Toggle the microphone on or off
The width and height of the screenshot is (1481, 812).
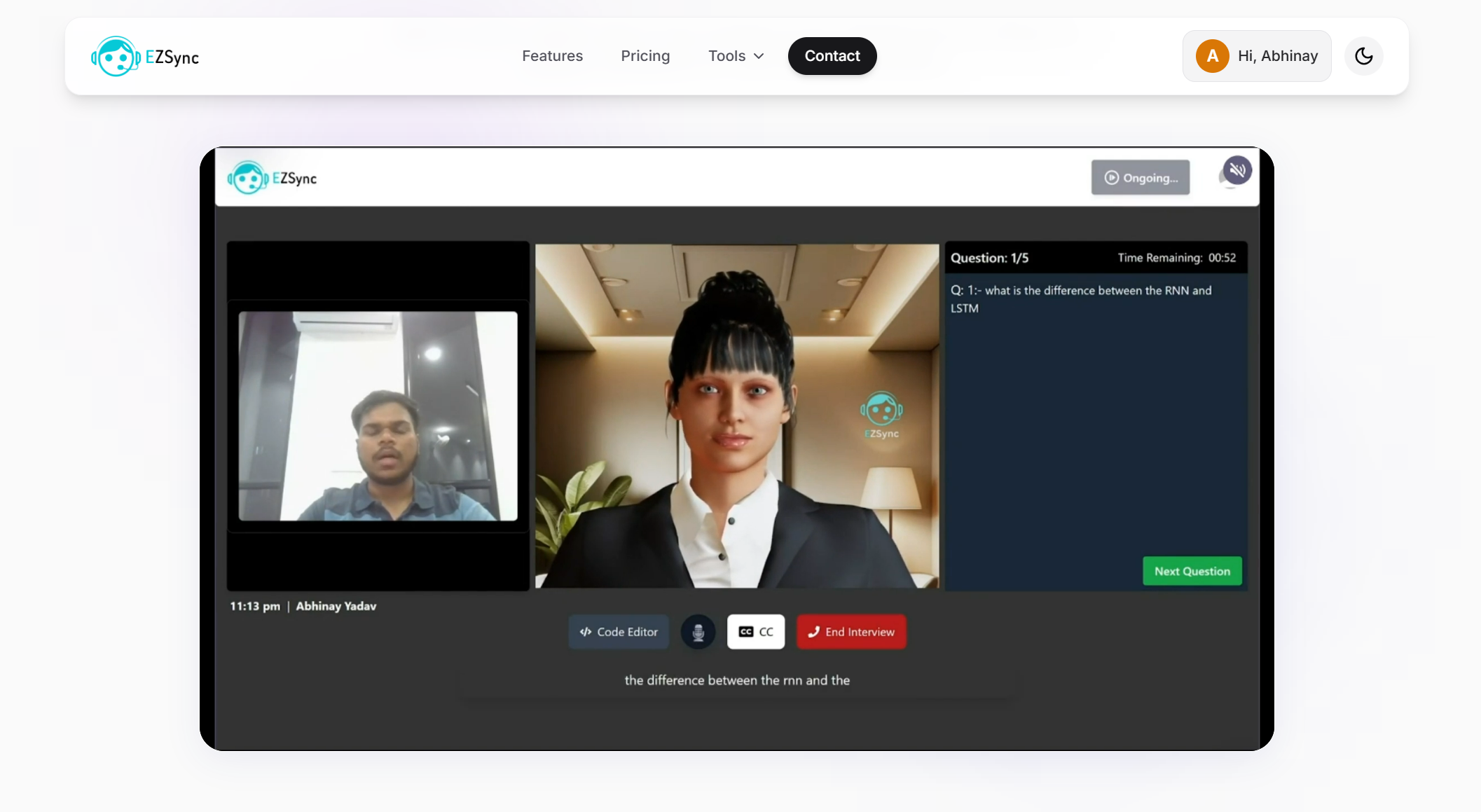pyautogui.click(x=698, y=631)
